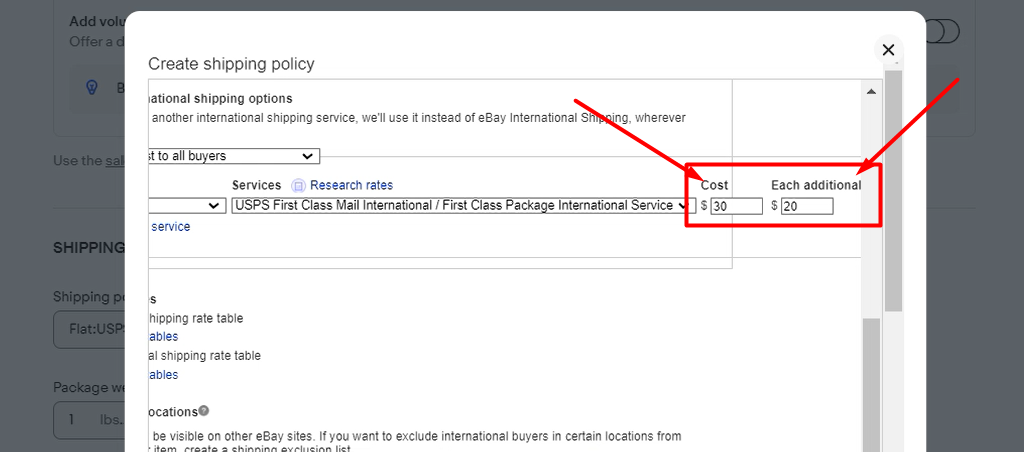
Task: Click the package weight lbs field behind dialog
Action: coord(89,420)
